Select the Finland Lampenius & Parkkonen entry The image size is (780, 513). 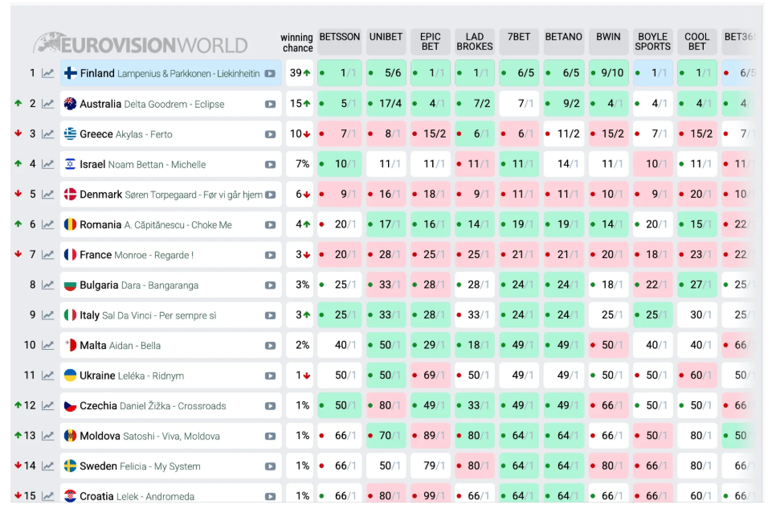click(171, 74)
